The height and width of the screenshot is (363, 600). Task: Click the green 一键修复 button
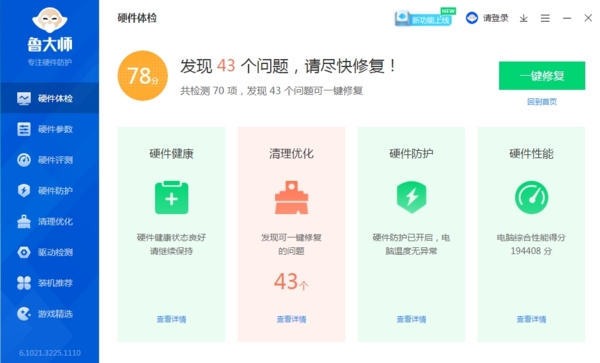542,76
